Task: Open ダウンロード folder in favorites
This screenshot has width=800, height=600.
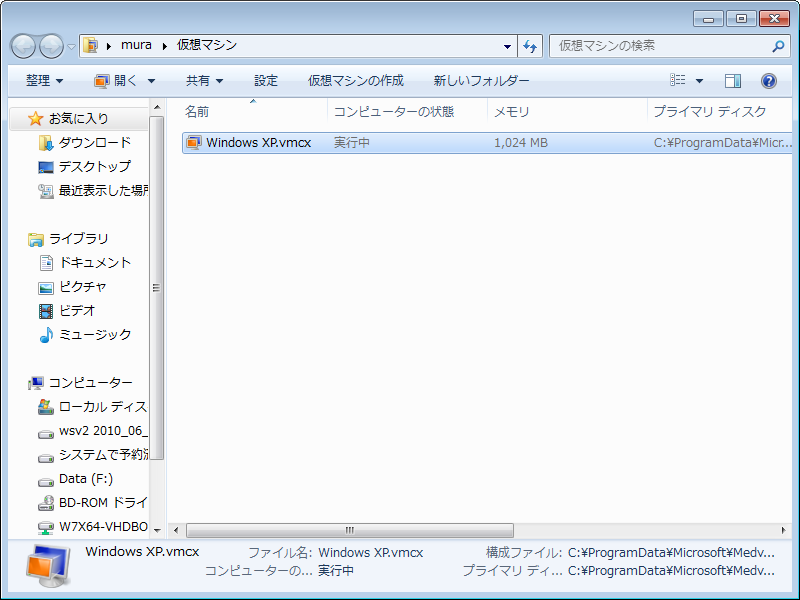Action: tap(94, 143)
